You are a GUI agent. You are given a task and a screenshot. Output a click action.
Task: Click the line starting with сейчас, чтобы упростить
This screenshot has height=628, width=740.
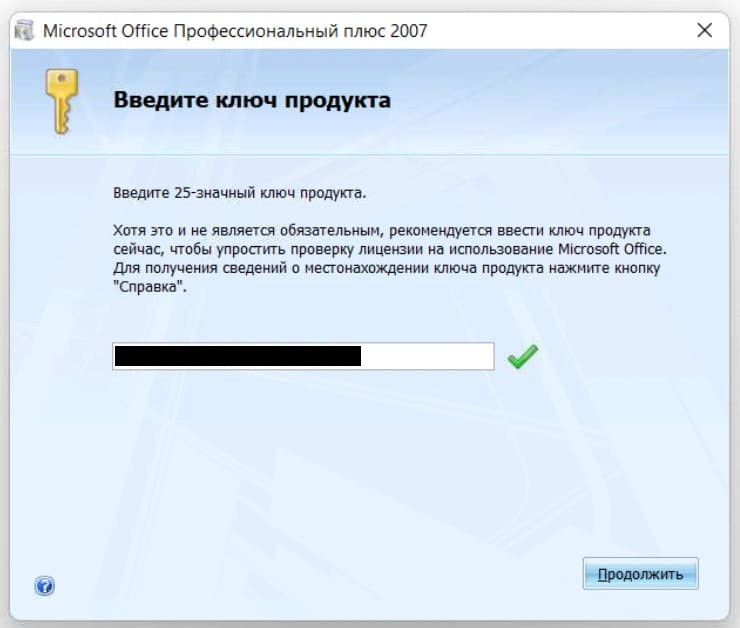[388, 251]
